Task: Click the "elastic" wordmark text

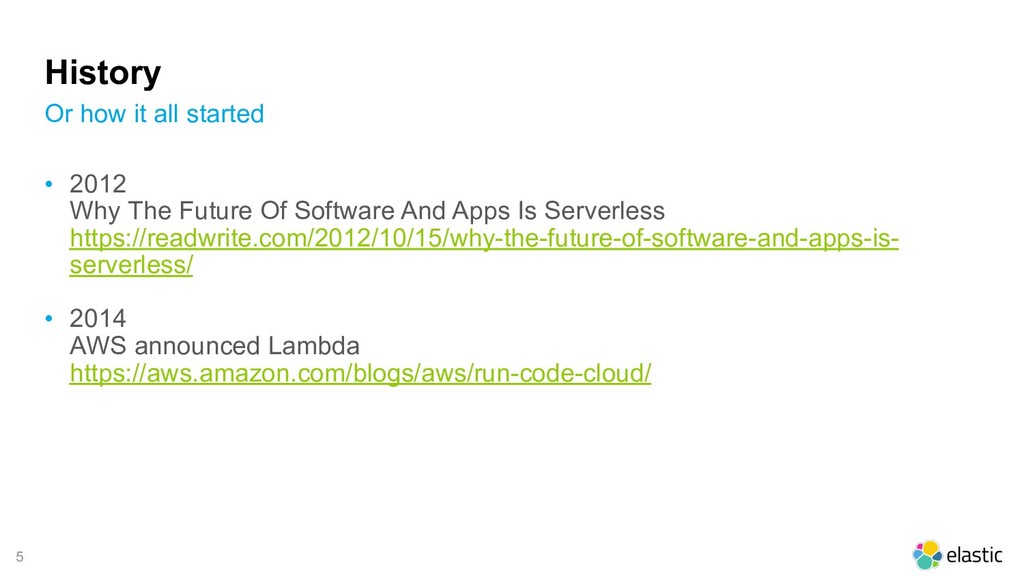Action: click(x=974, y=555)
